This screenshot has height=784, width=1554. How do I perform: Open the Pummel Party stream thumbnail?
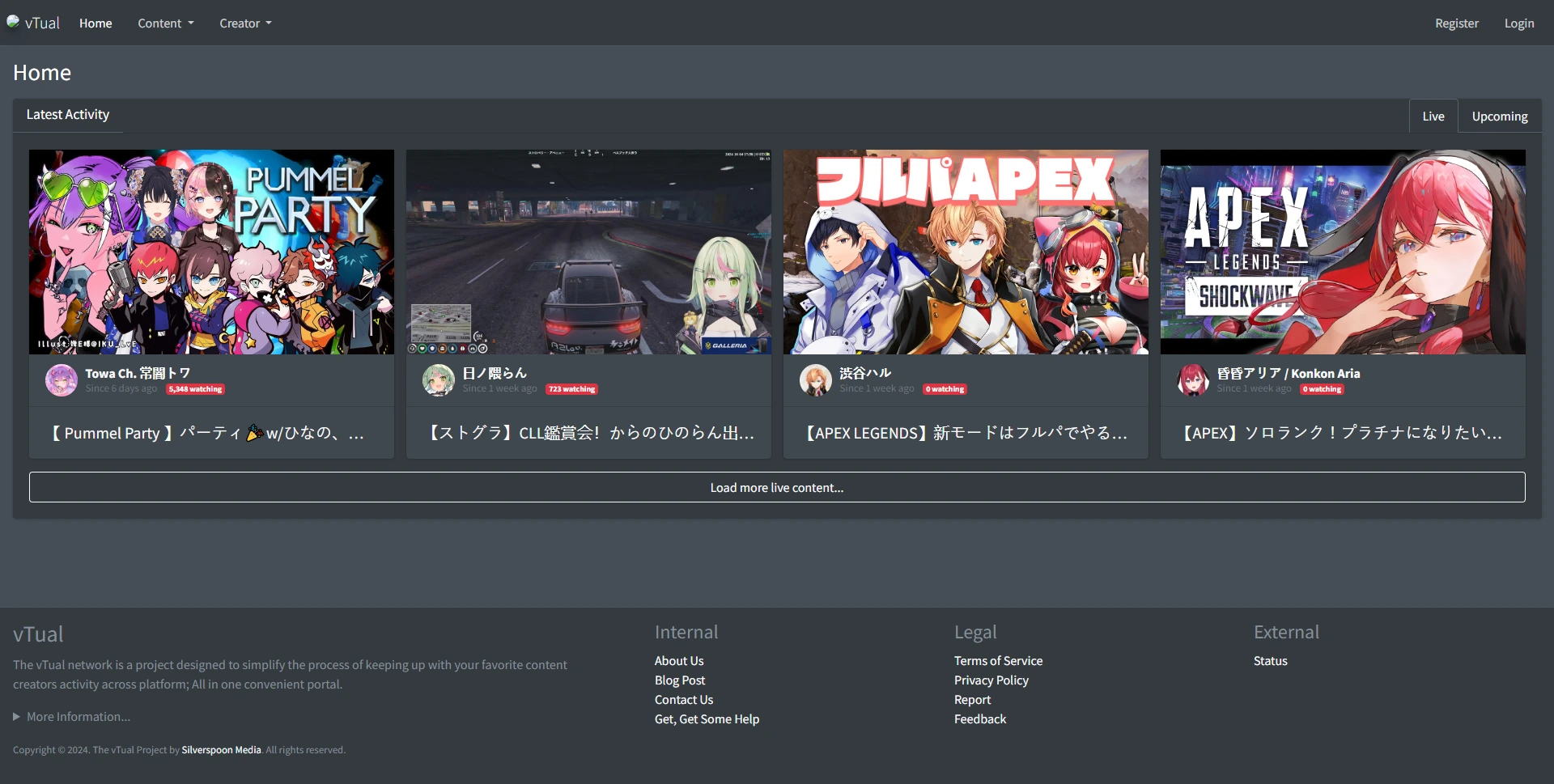211,252
